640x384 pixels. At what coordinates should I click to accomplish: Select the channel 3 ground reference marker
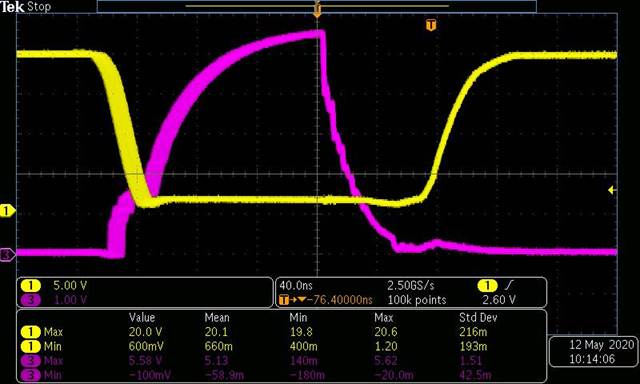pyautogui.click(x=7, y=255)
